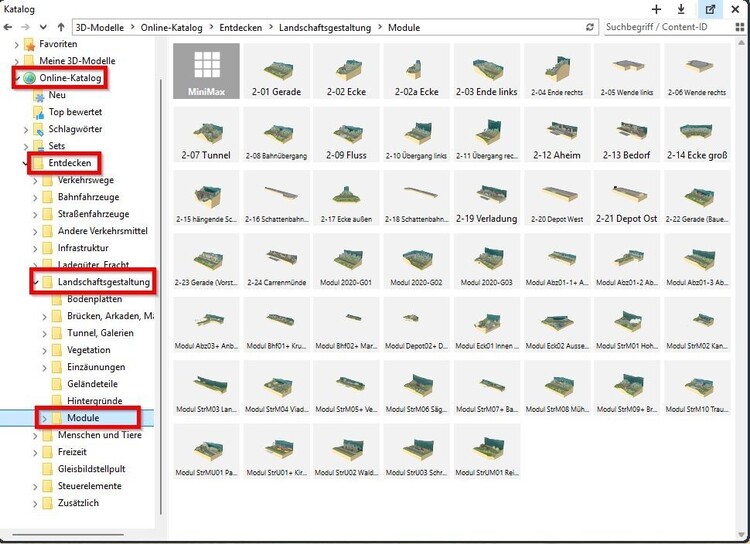
Task: Collapse the Landschaftsgestaltung folder
Action: tap(35, 283)
